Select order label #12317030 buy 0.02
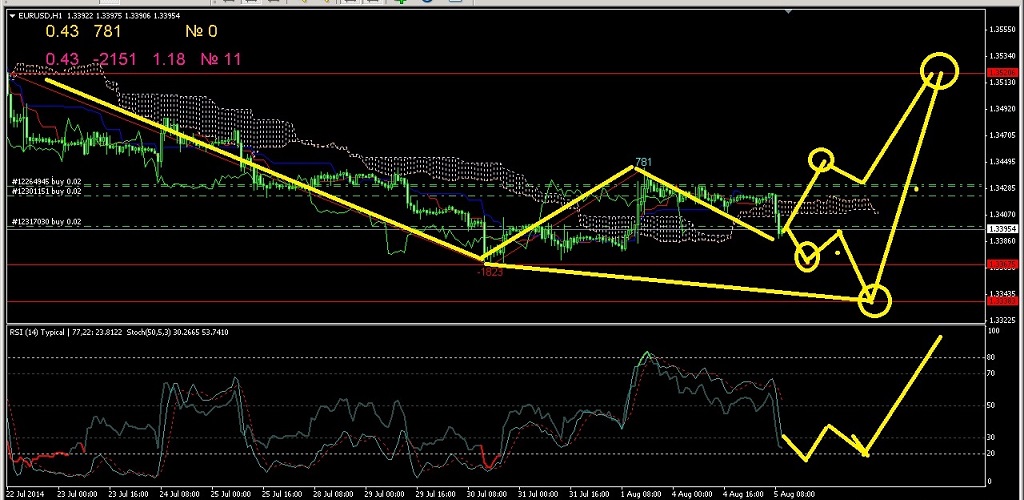Image resolution: width=1024 pixels, height=500 pixels. click(x=45, y=222)
